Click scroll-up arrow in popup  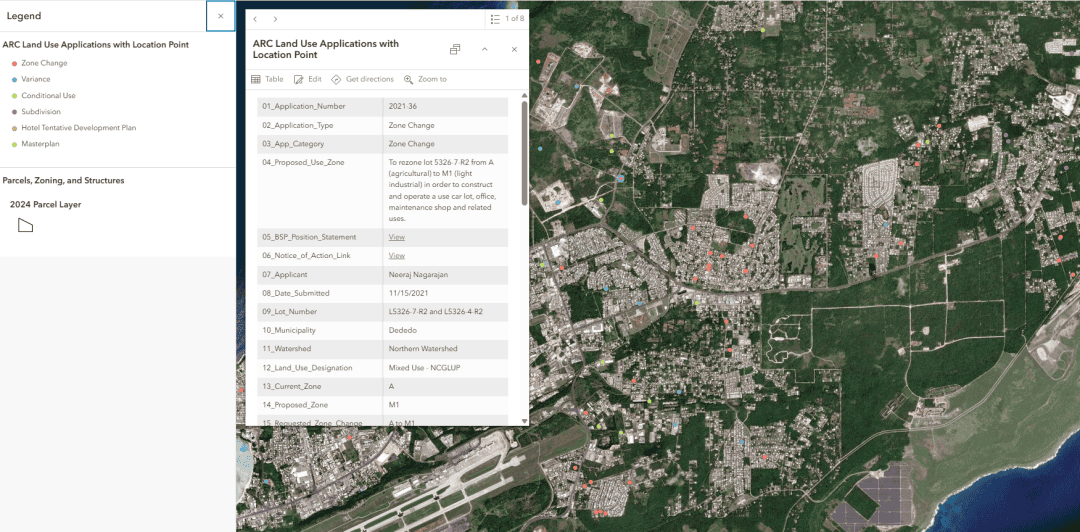click(x=523, y=96)
